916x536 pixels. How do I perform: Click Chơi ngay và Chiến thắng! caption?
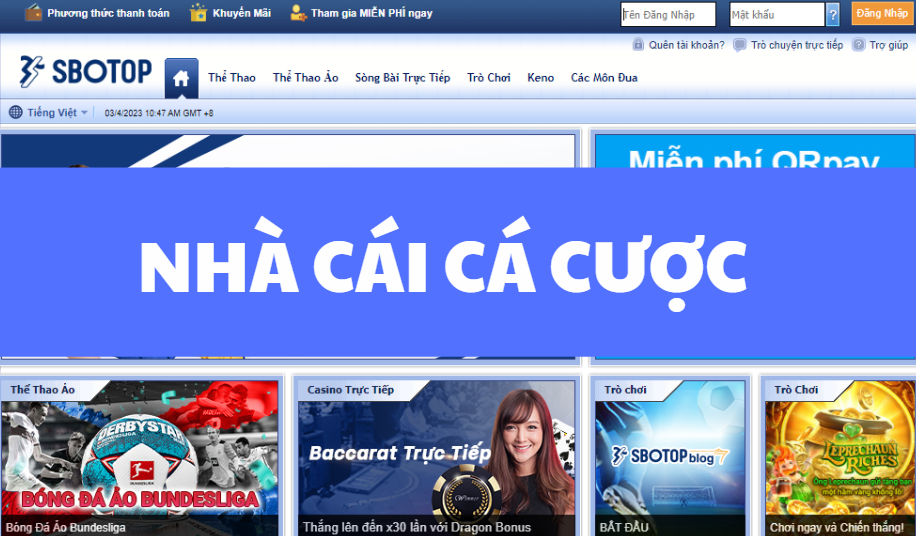[837, 527]
